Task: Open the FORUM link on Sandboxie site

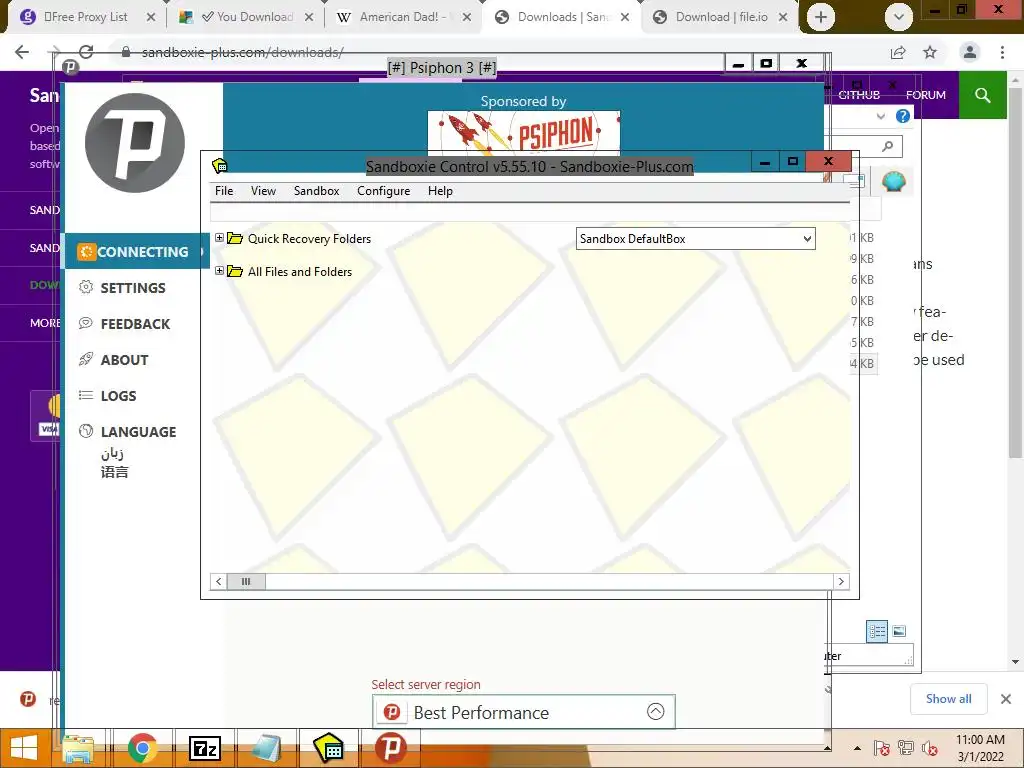Action: click(x=925, y=95)
